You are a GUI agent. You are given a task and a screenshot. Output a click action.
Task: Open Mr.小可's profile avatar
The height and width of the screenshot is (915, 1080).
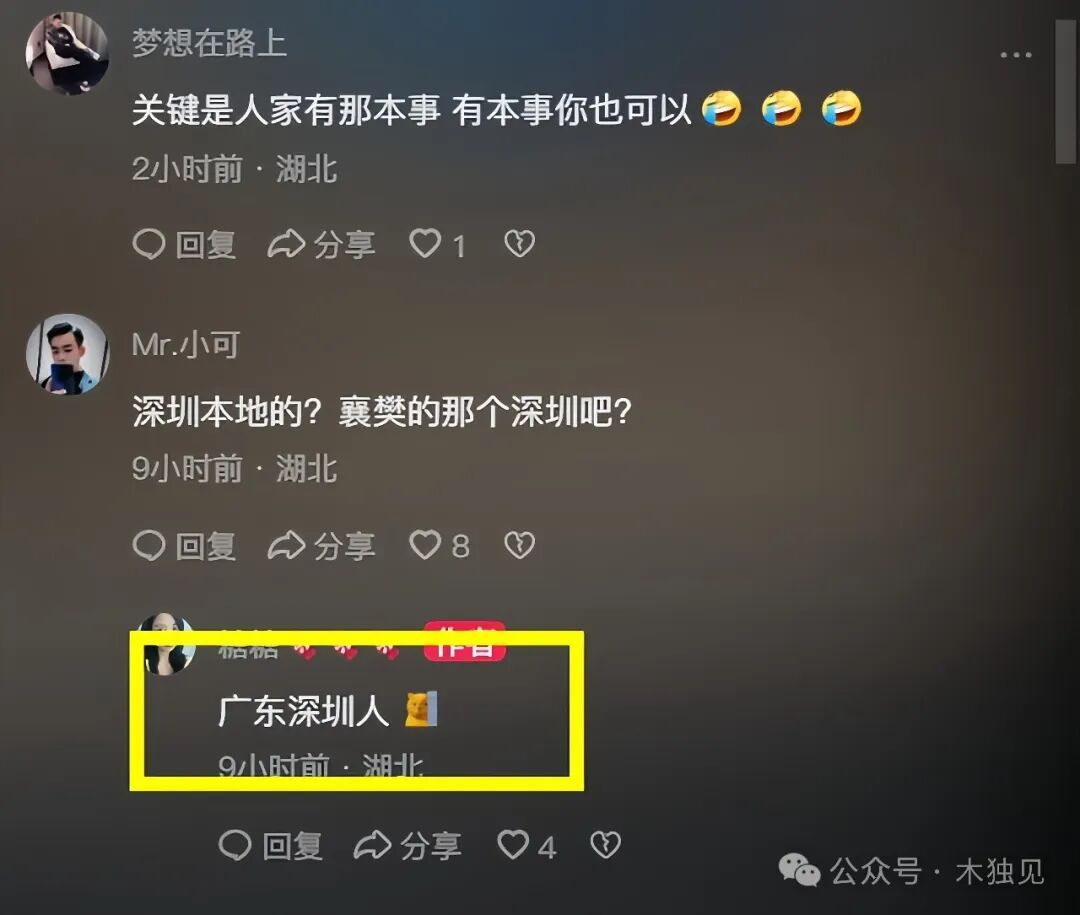pyautogui.click(x=68, y=354)
